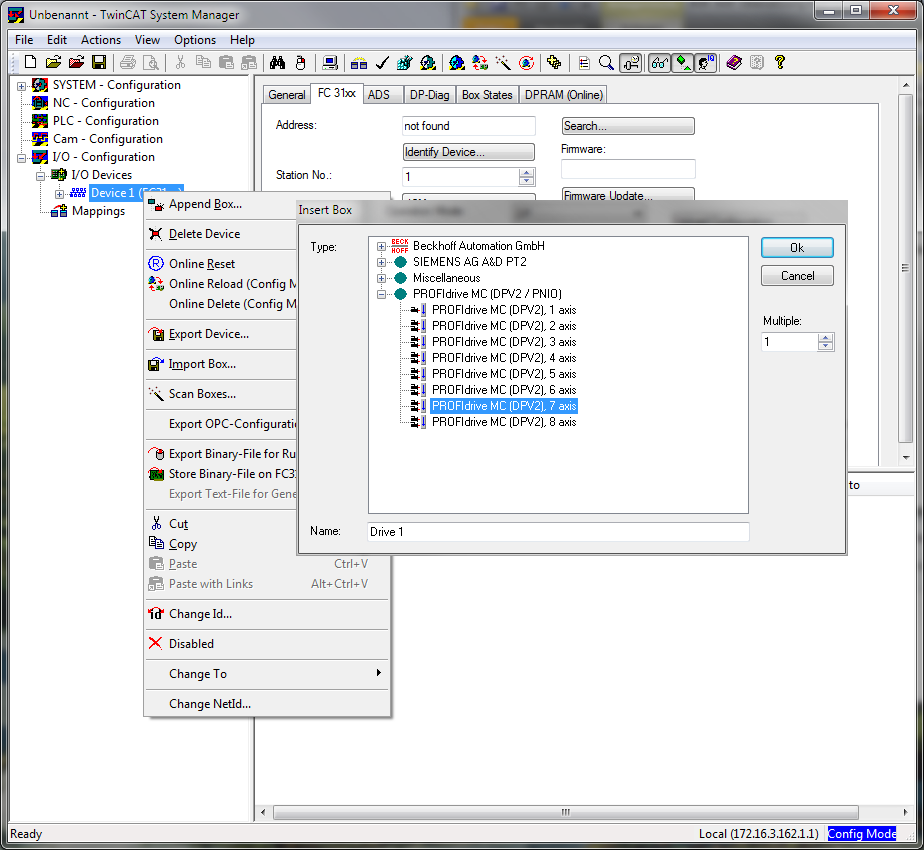Toggle the glasses Show Online Data button
Viewport: 924px width, 850px height.
[x=659, y=62]
